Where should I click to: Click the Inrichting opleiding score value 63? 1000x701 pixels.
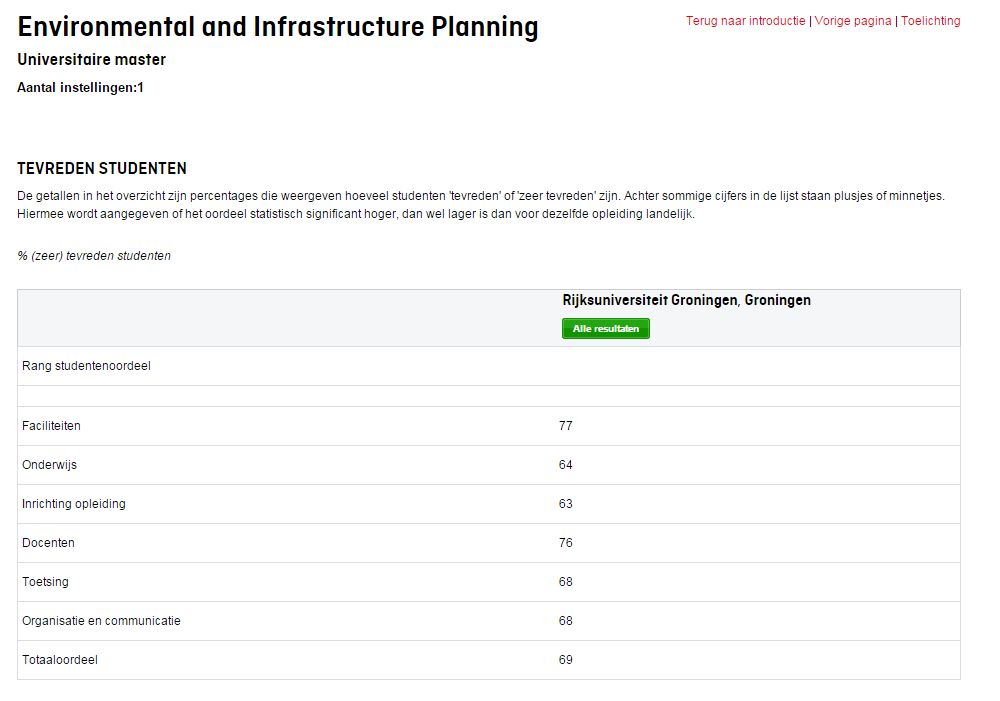[566, 504]
